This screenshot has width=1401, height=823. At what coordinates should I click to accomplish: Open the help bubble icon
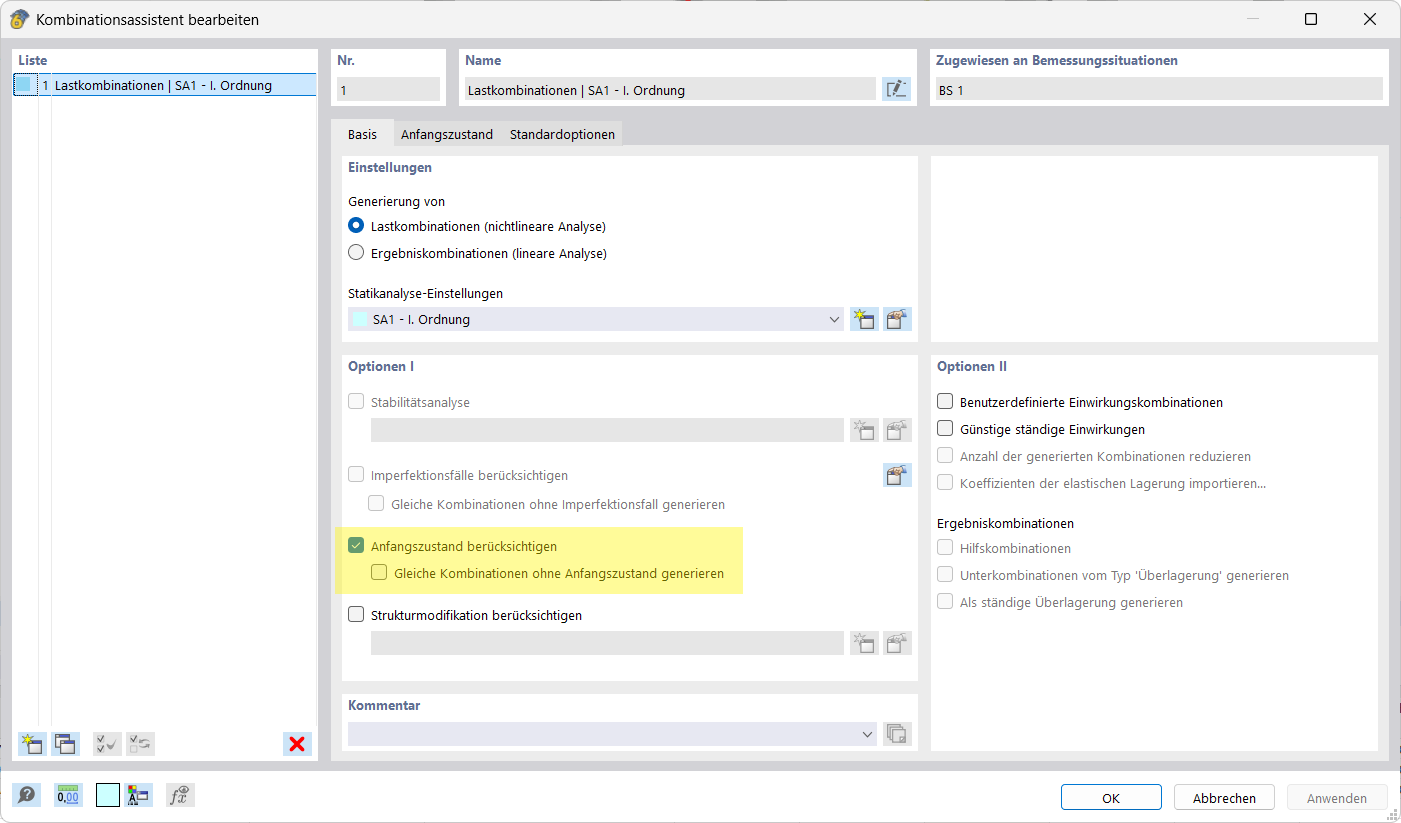pos(27,795)
